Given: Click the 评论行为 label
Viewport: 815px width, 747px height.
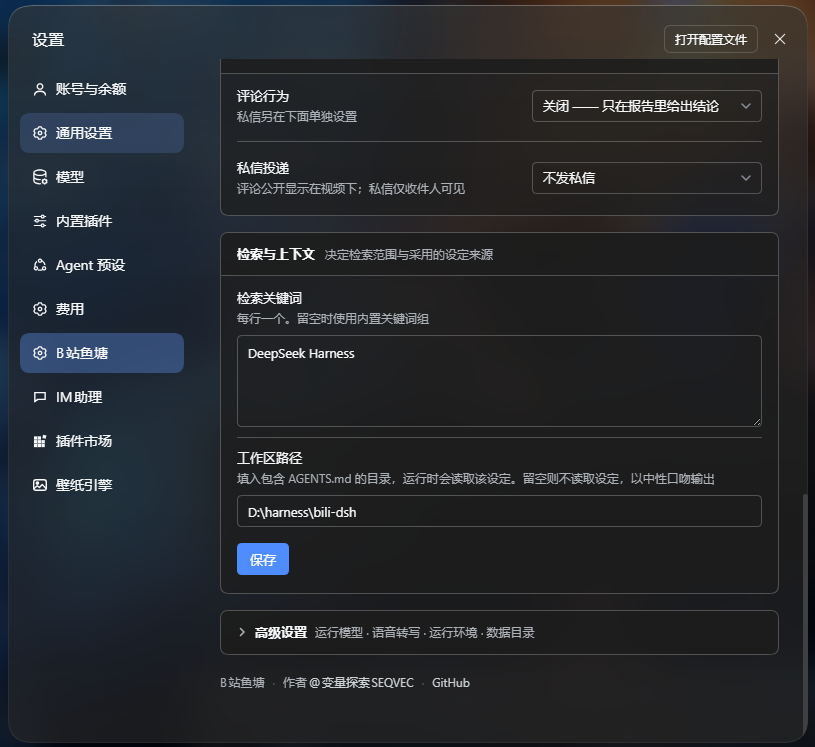Looking at the screenshot, I should coord(262,97).
